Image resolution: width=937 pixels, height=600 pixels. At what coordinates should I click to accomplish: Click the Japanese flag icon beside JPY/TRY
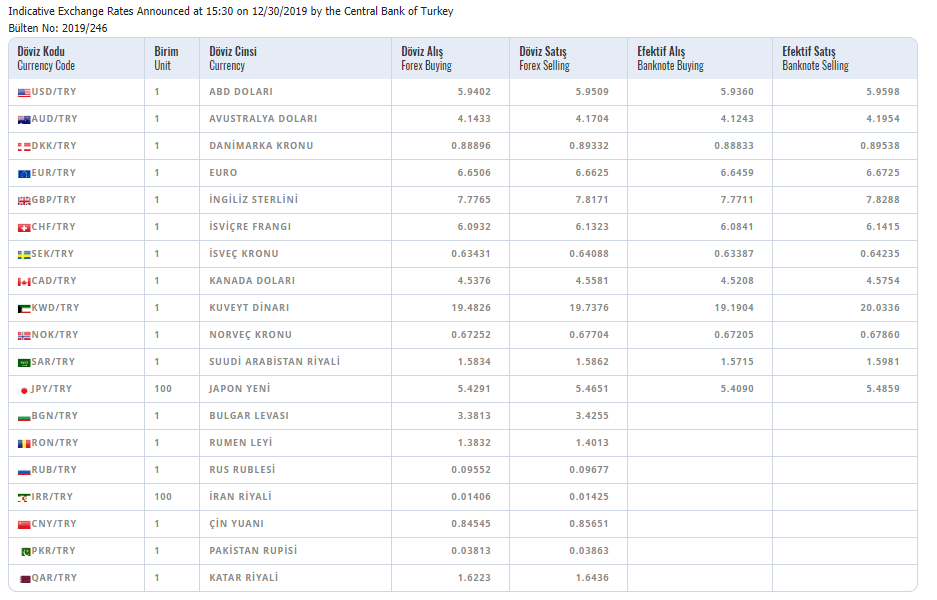click(x=24, y=389)
